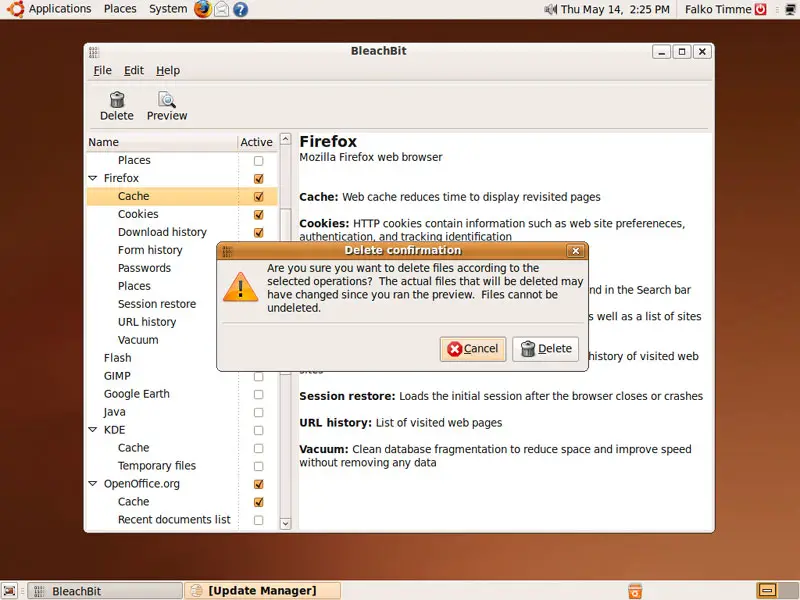This screenshot has height=600, width=800.
Task: Collapse the KDE tree group
Action: (93, 430)
